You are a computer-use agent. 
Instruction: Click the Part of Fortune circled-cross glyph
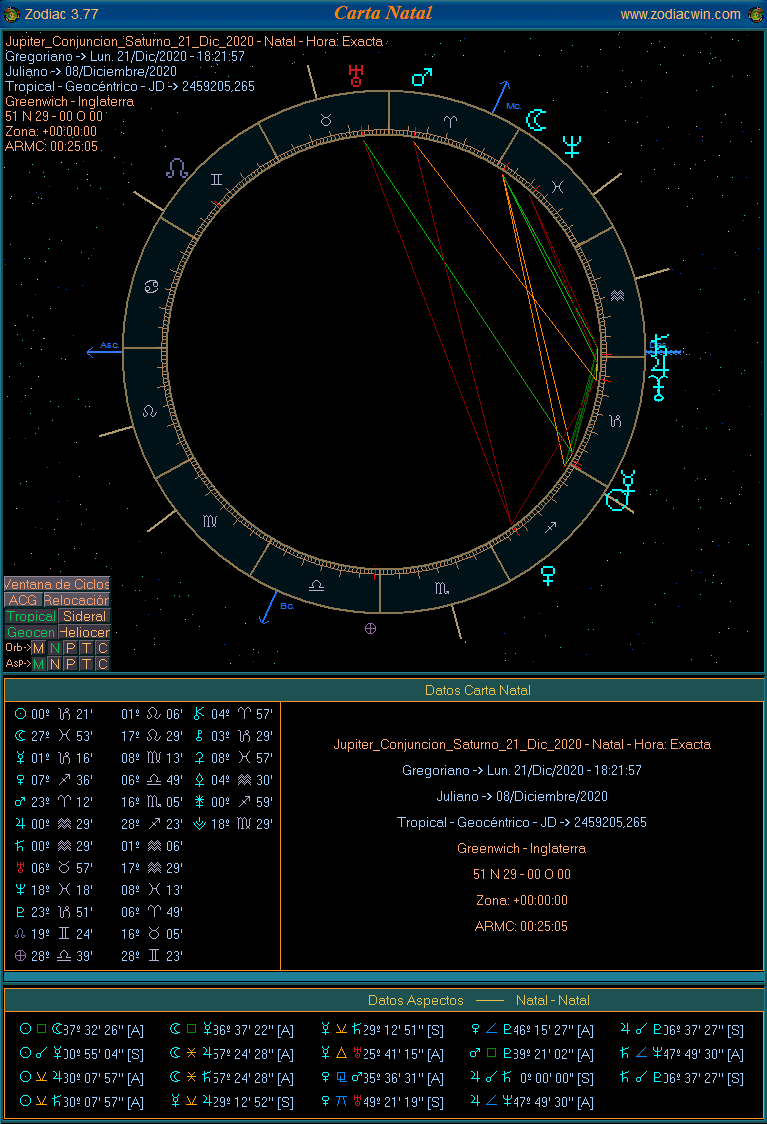371,629
